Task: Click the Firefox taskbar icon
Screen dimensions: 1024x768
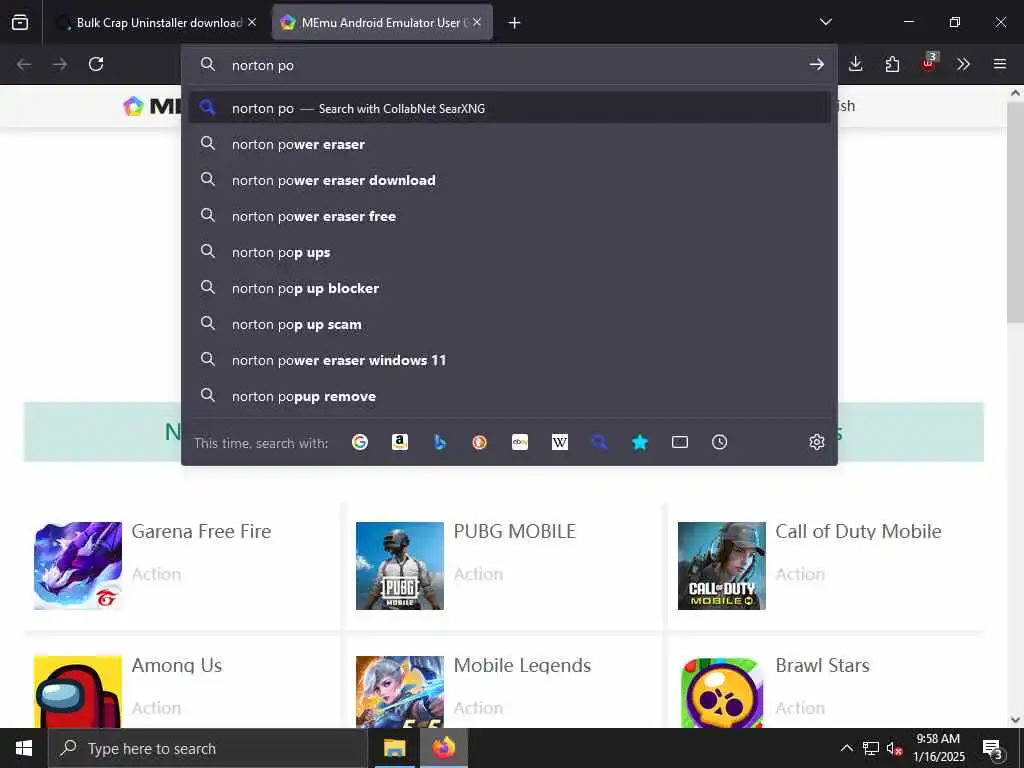Action: [443, 748]
